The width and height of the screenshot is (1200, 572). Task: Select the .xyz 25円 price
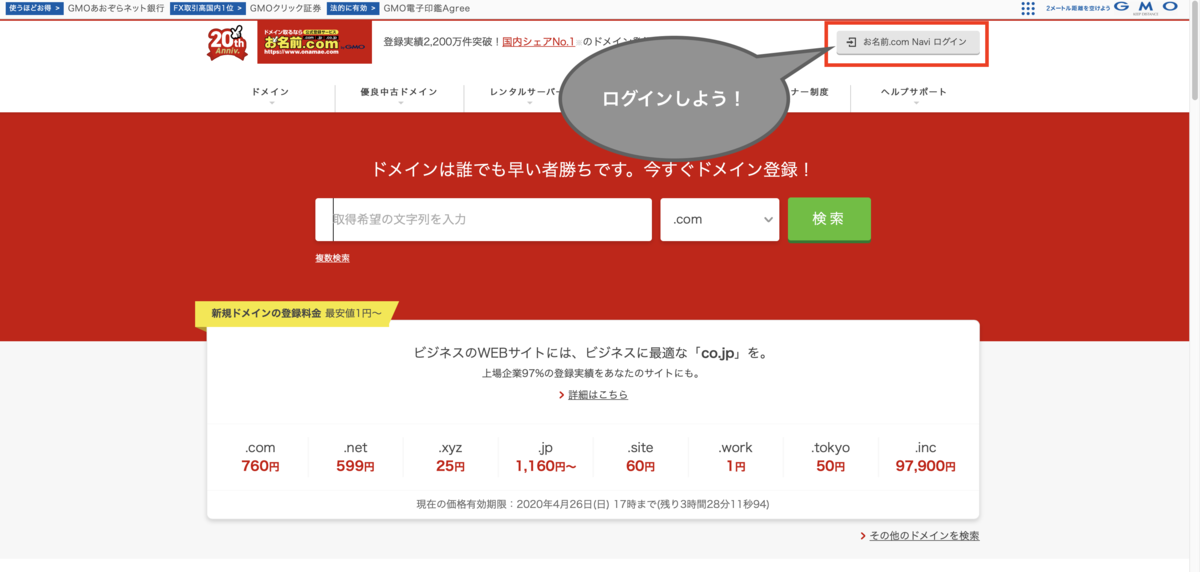click(450, 457)
